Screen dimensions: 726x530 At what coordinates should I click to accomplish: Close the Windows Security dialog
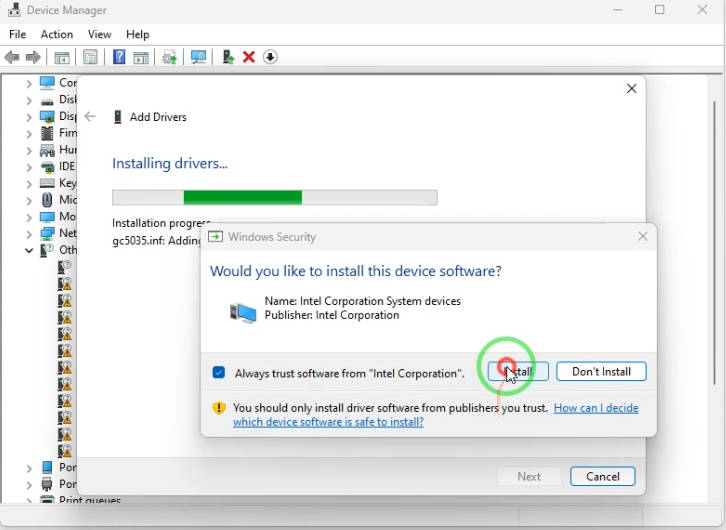643,237
